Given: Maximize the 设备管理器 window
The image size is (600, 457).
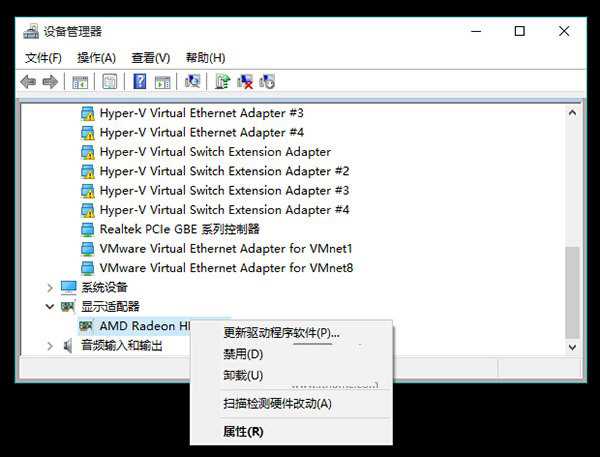Looking at the screenshot, I should click(x=519, y=31).
